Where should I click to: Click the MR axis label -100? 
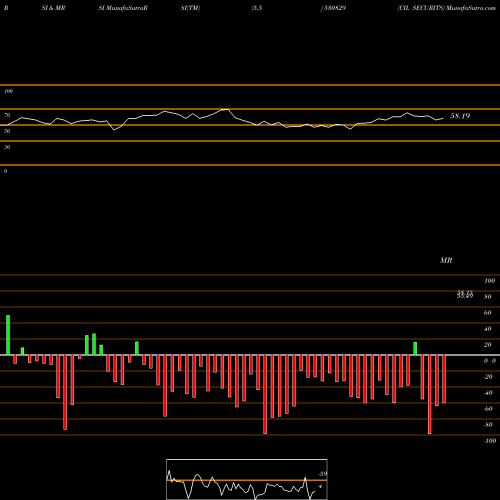(490, 441)
